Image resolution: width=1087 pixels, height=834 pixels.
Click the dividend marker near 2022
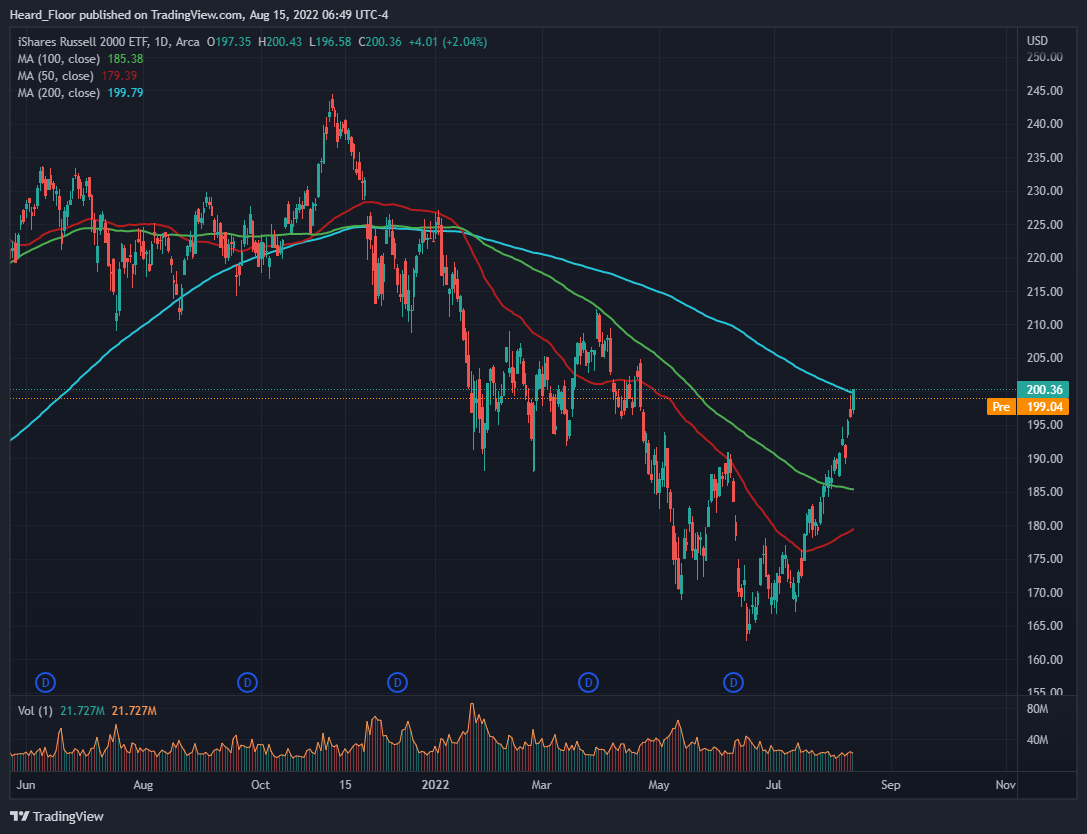[x=397, y=683]
